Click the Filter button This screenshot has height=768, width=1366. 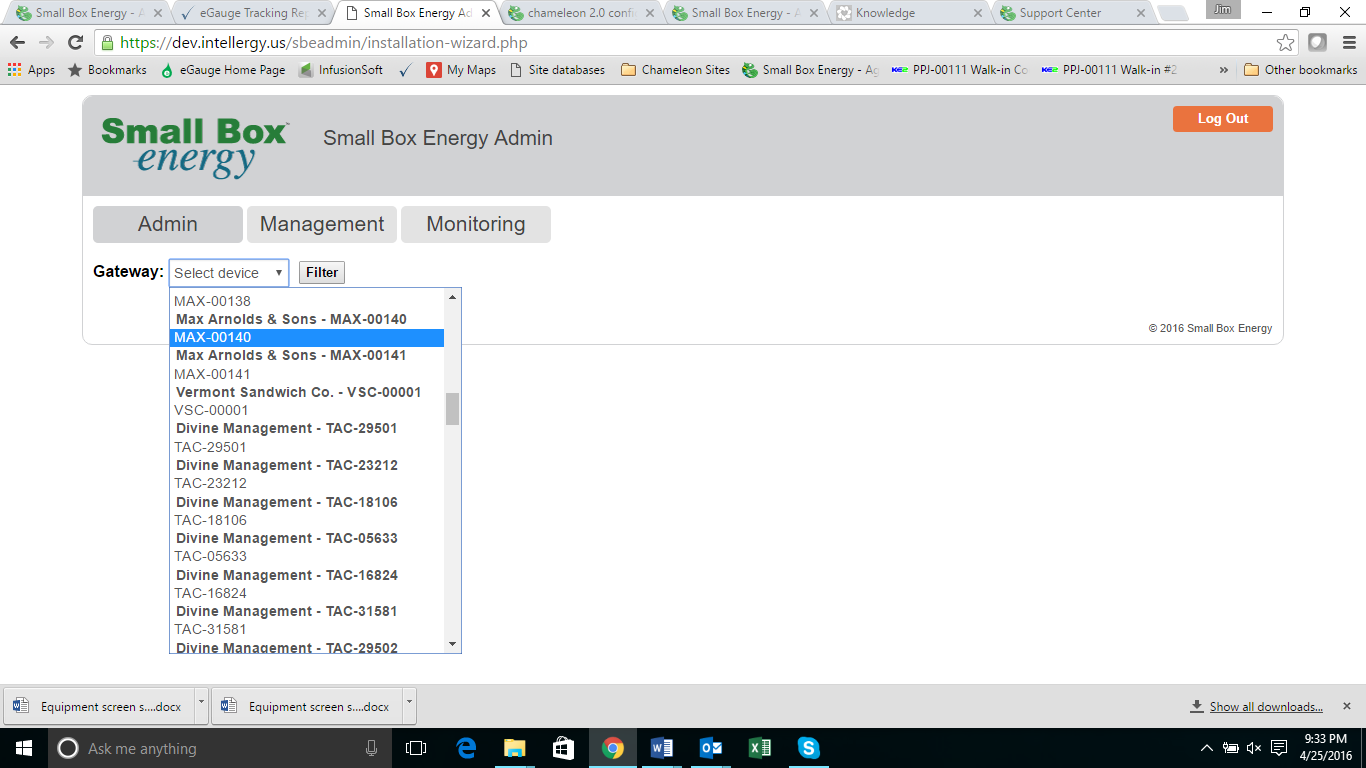coord(322,272)
